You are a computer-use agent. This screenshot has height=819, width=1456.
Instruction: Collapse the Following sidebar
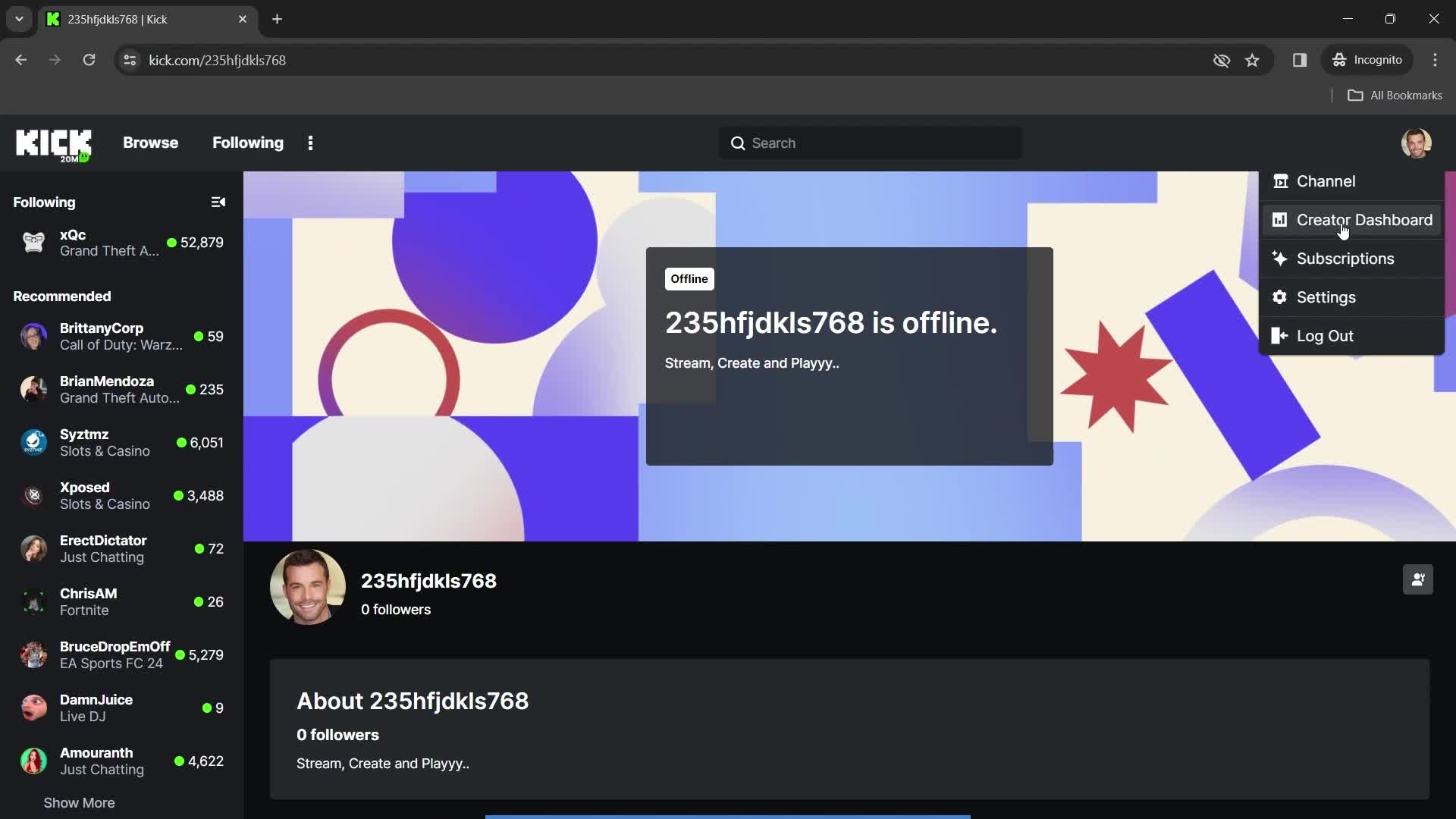218,202
